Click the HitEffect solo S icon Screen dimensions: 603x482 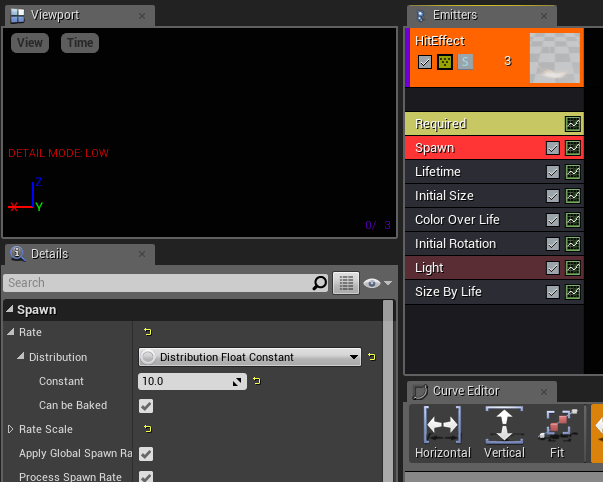(465, 62)
